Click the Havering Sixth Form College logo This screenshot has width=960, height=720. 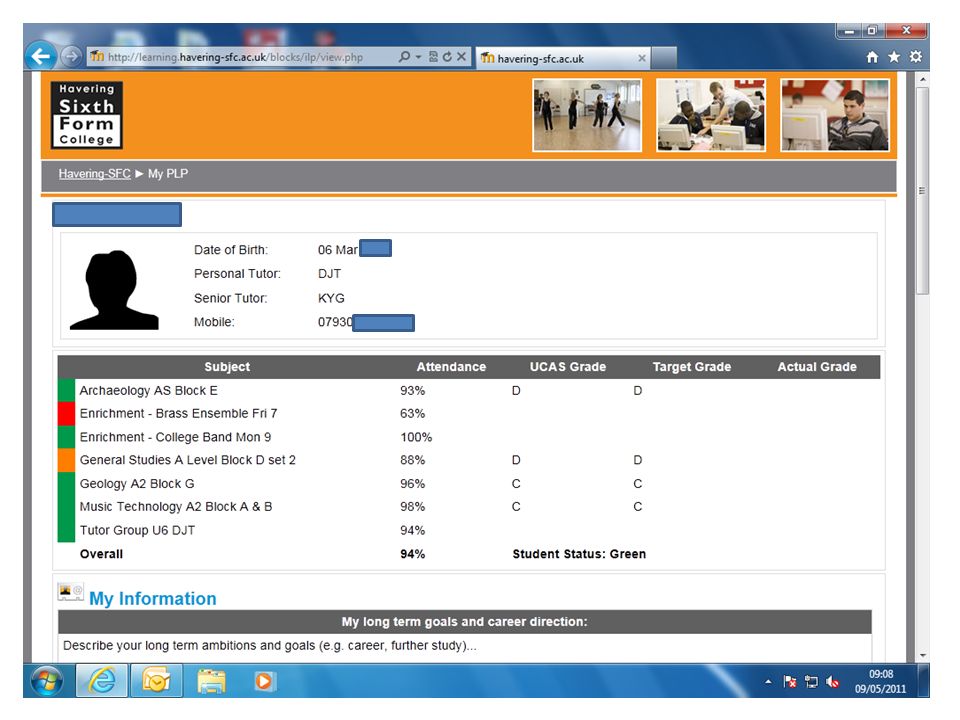tap(86, 115)
